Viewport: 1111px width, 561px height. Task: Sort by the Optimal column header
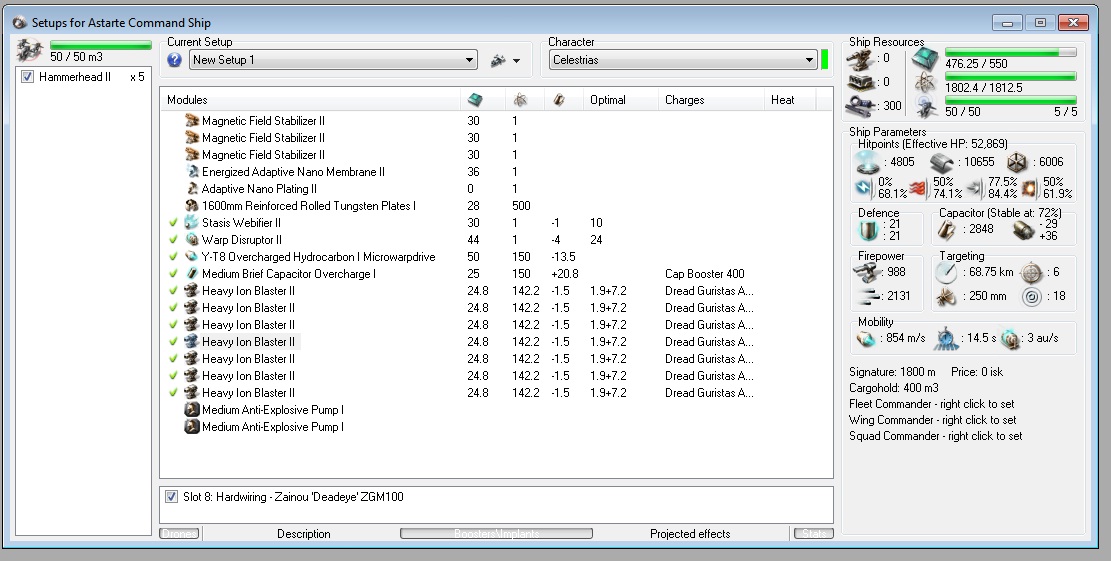(621, 100)
